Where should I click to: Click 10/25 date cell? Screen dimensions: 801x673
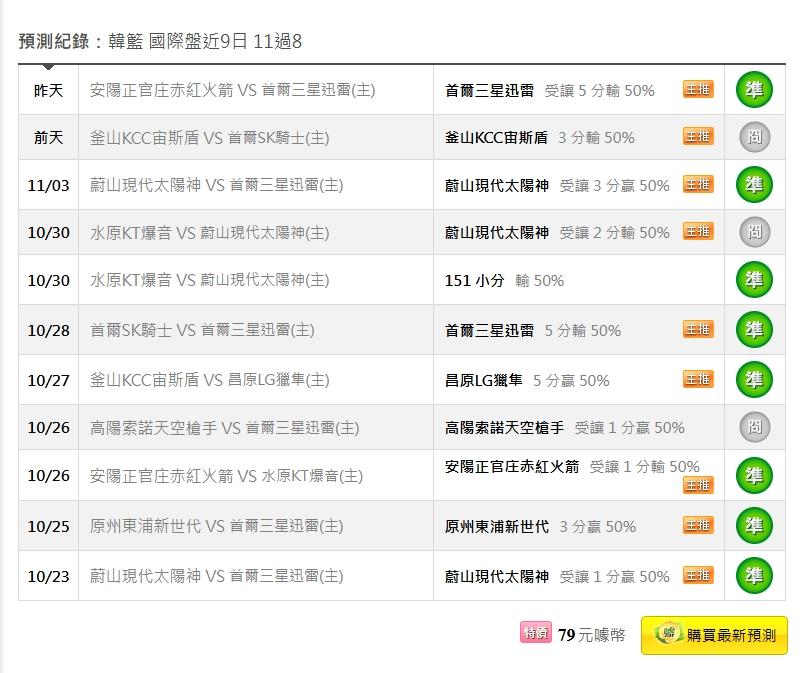tap(49, 526)
